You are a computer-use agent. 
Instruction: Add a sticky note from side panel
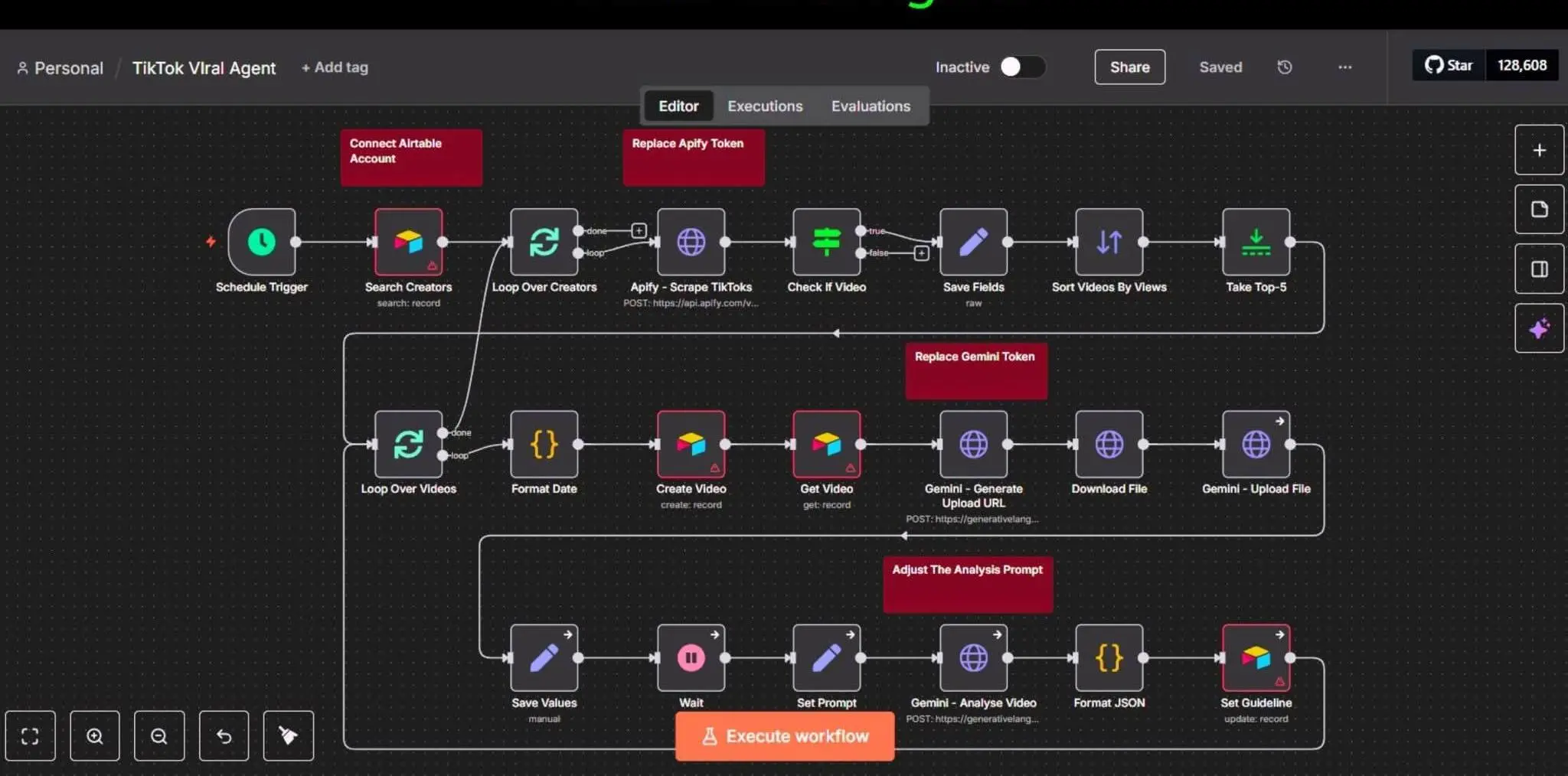[x=1539, y=209]
